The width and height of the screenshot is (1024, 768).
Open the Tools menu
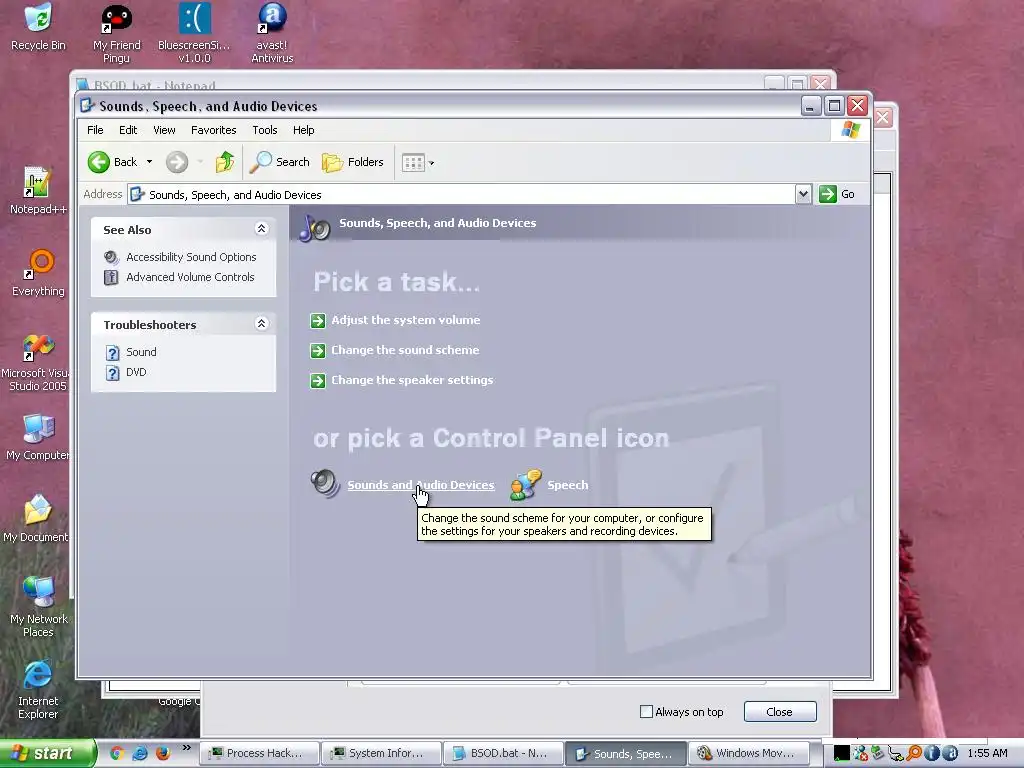click(265, 130)
